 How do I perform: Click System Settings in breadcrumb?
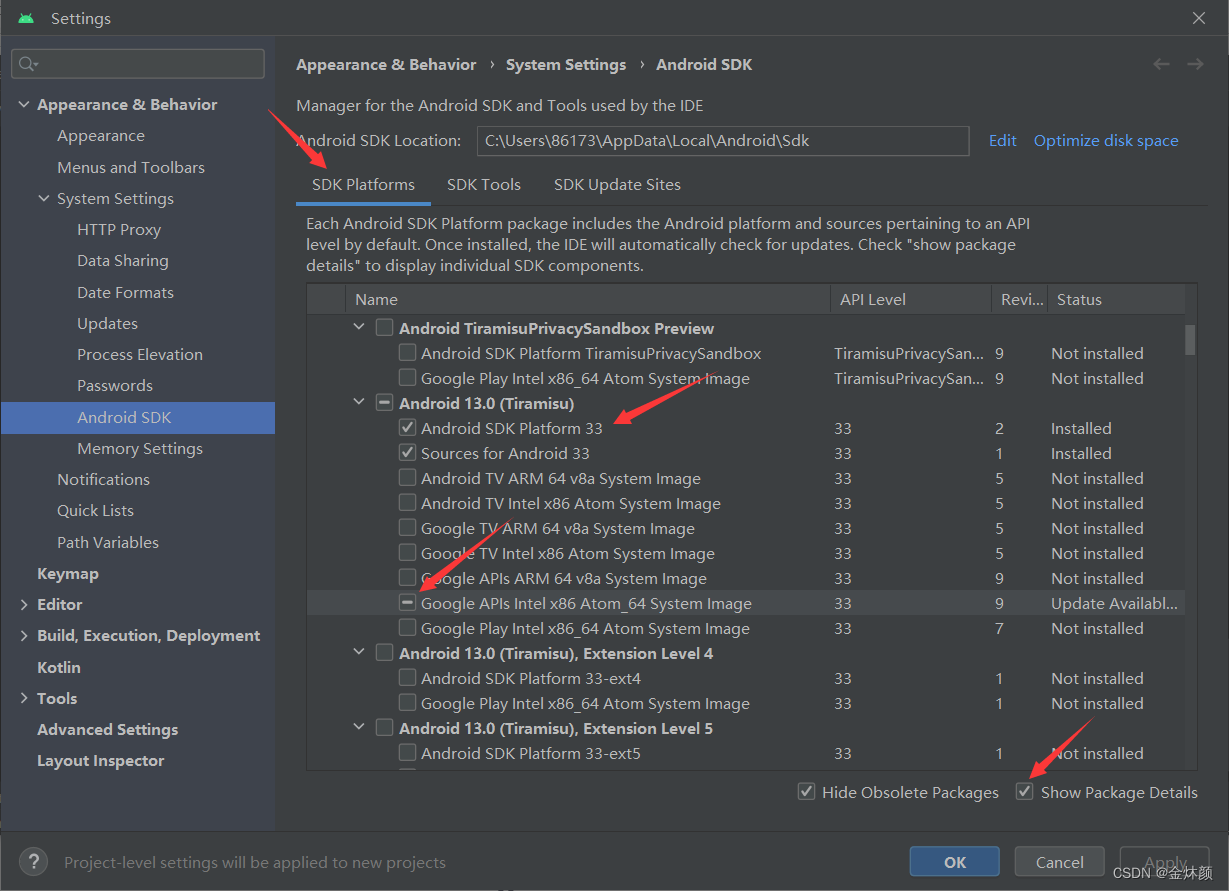pos(566,65)
